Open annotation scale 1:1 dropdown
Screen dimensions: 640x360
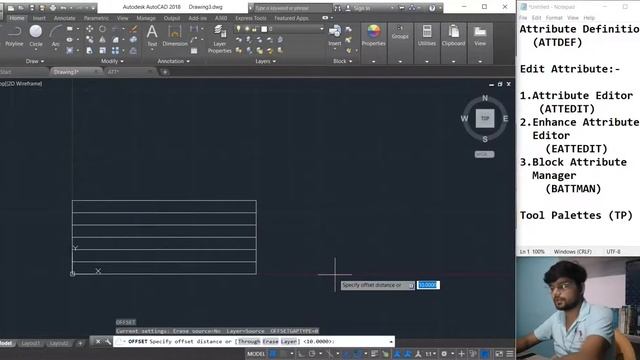click(431, 354)
